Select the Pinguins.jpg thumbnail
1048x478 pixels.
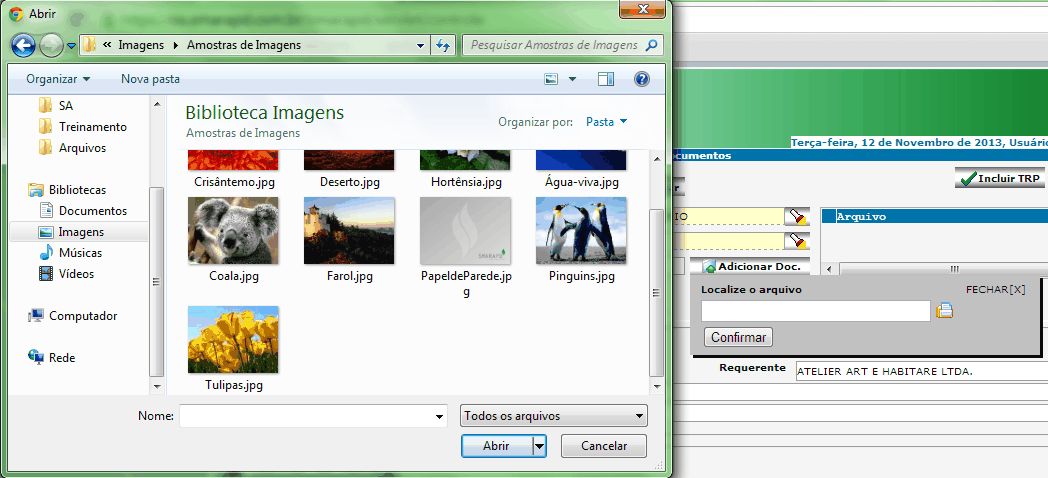[x=581, y=231]
